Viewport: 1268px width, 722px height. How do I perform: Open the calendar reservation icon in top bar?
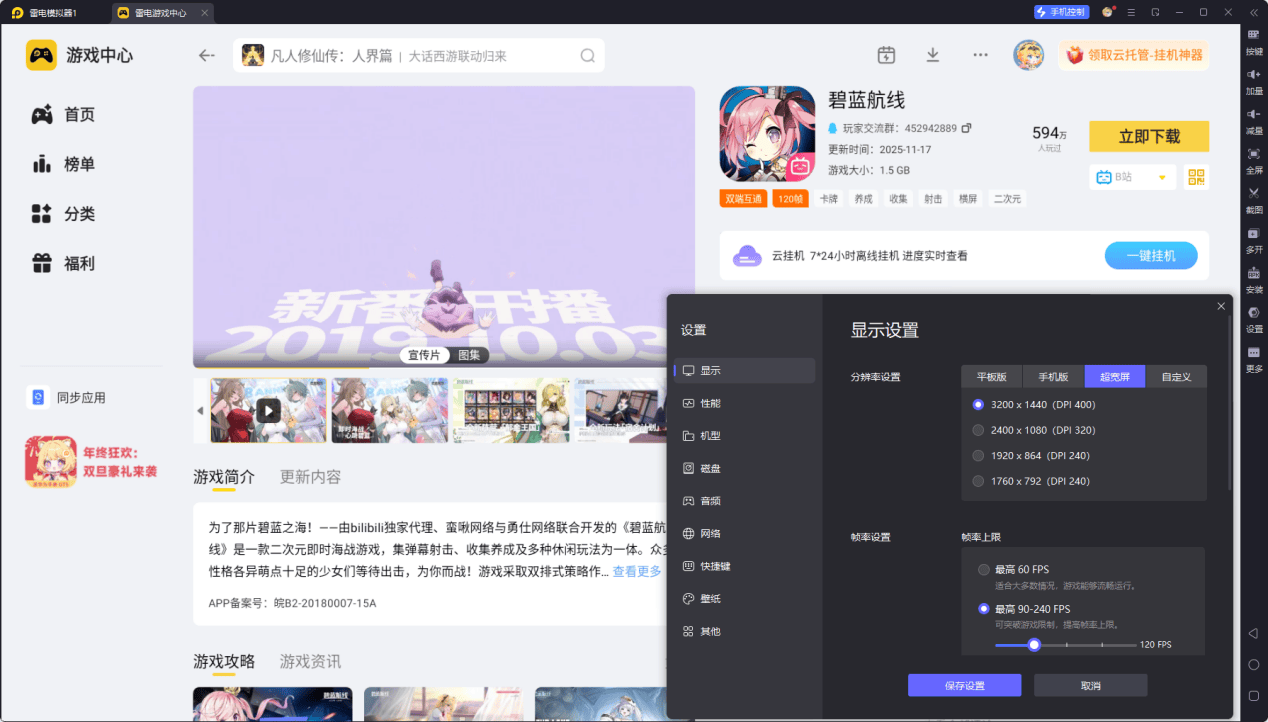886,55
